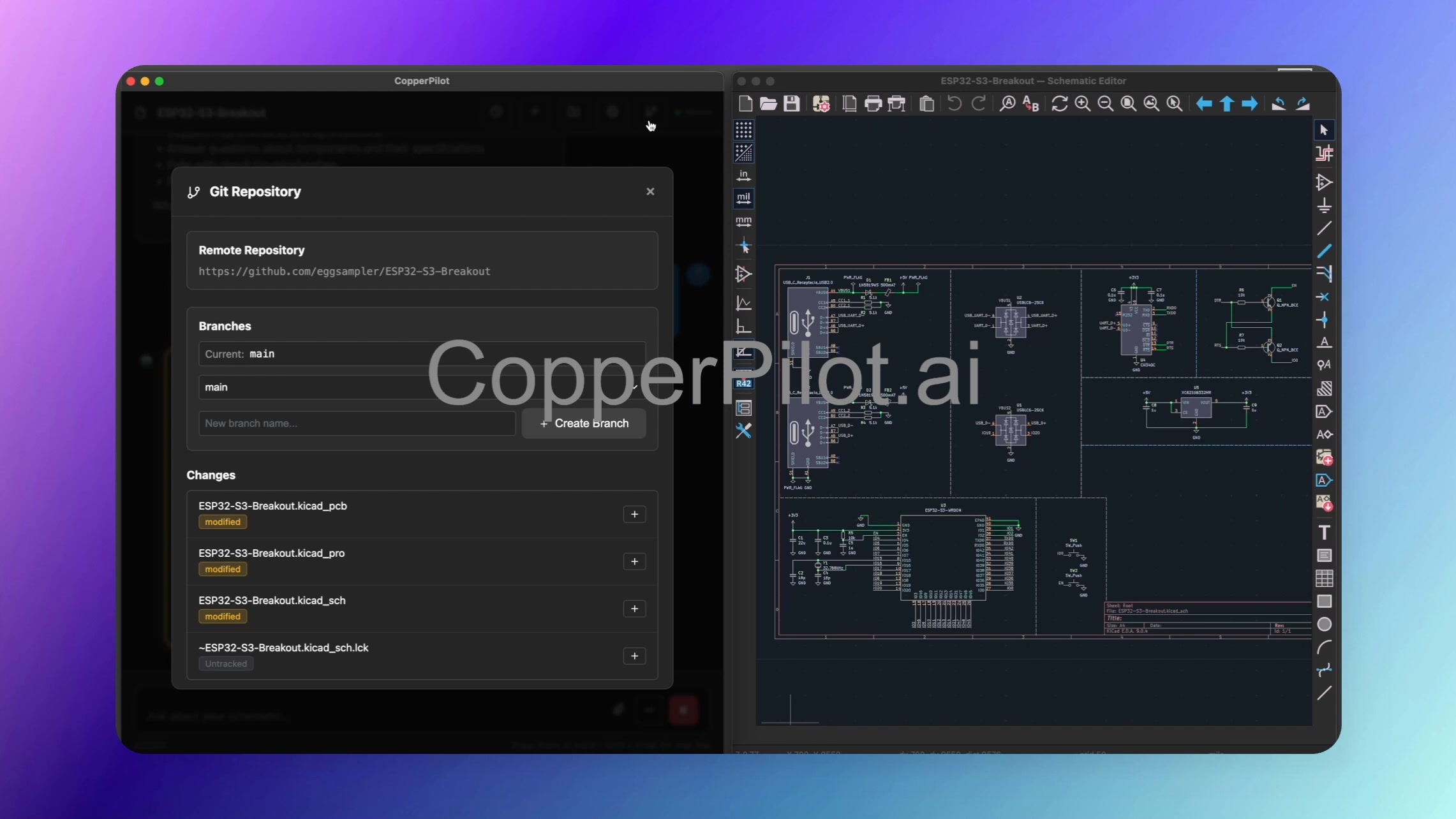
Task: Zoom out of the schematic
Action: 1106,103
